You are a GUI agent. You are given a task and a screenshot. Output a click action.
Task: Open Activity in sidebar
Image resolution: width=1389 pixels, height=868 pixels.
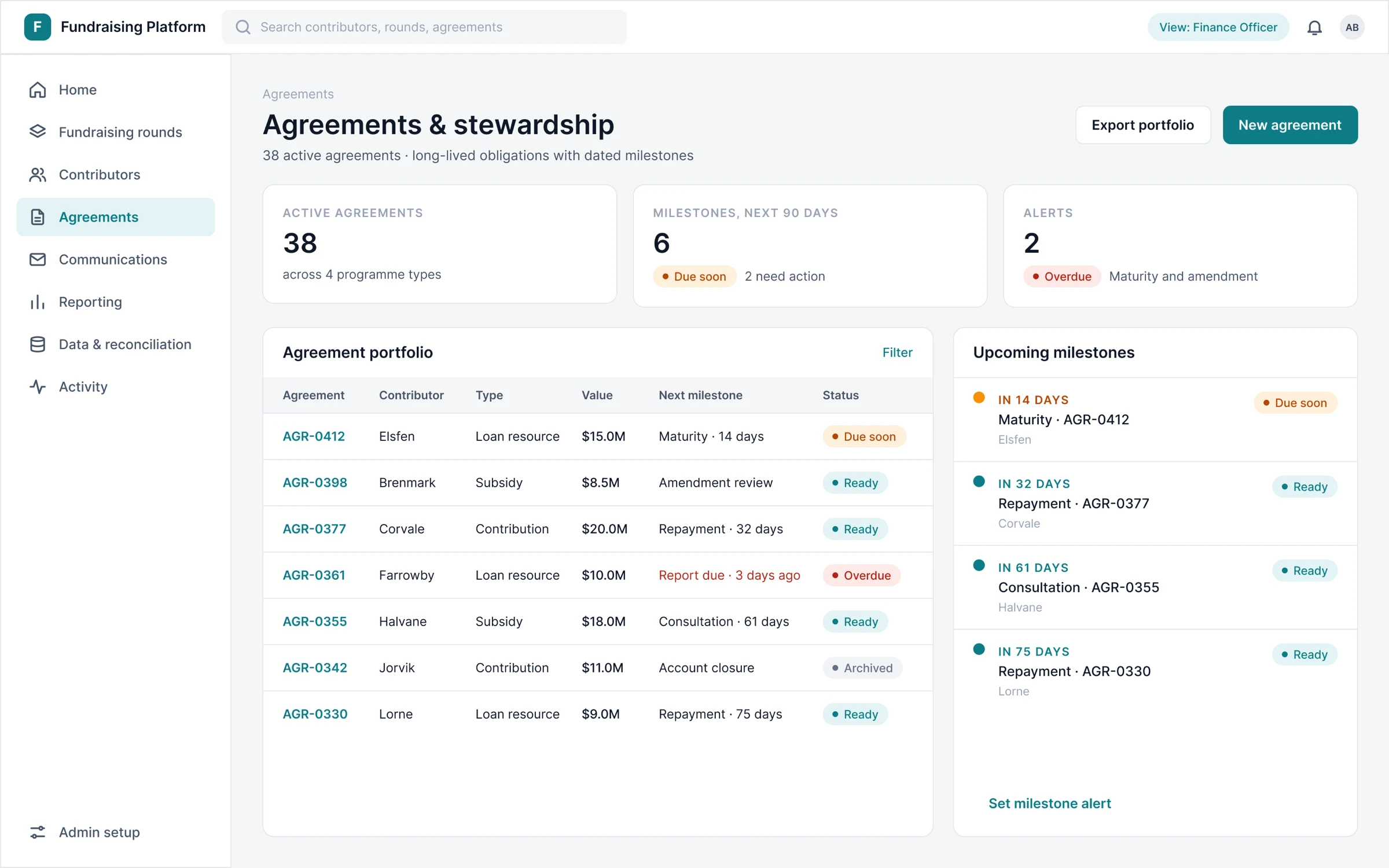click(x=116, y=387)
